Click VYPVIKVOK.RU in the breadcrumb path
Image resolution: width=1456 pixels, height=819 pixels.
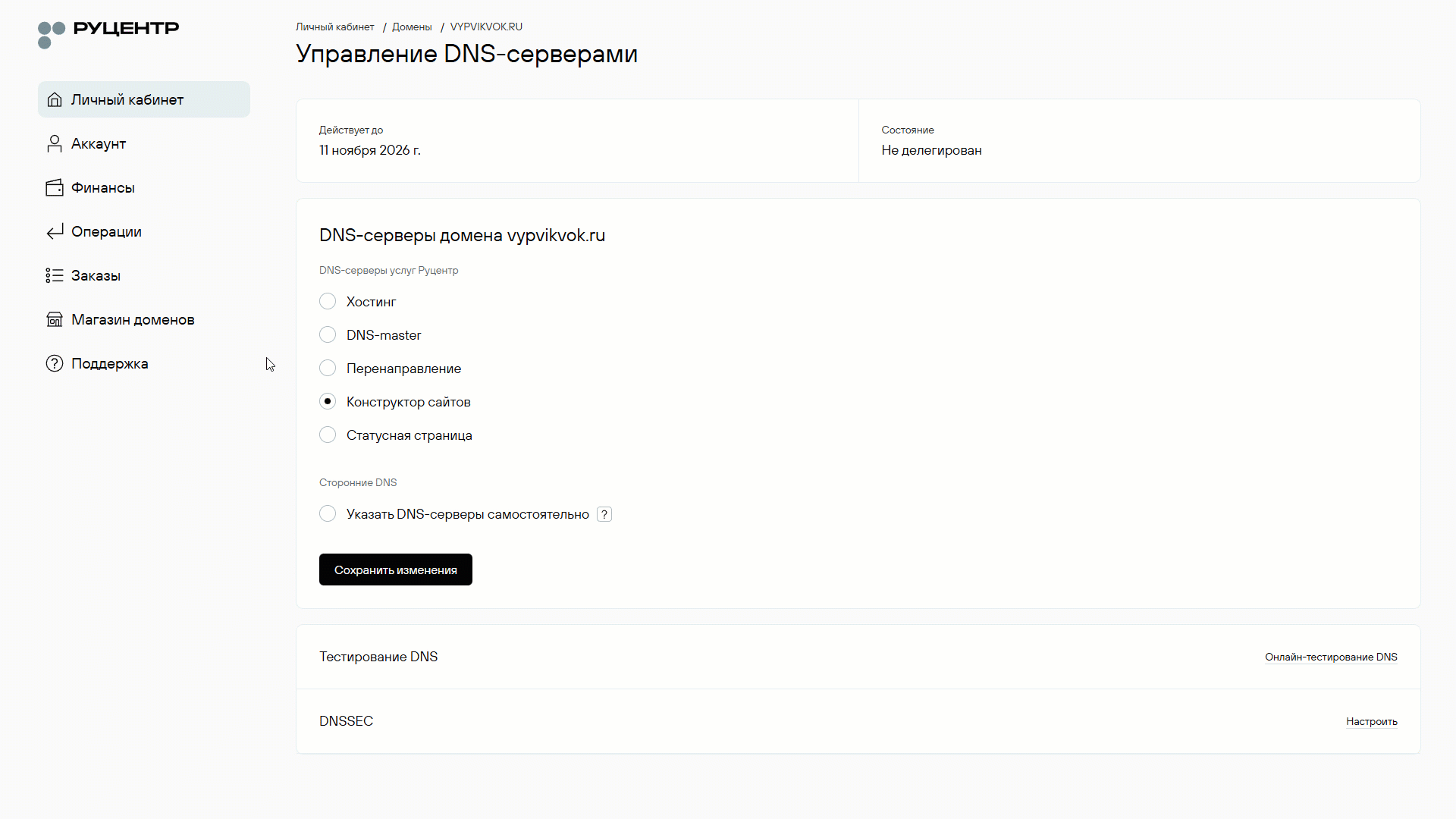click(x=486, y=27)
